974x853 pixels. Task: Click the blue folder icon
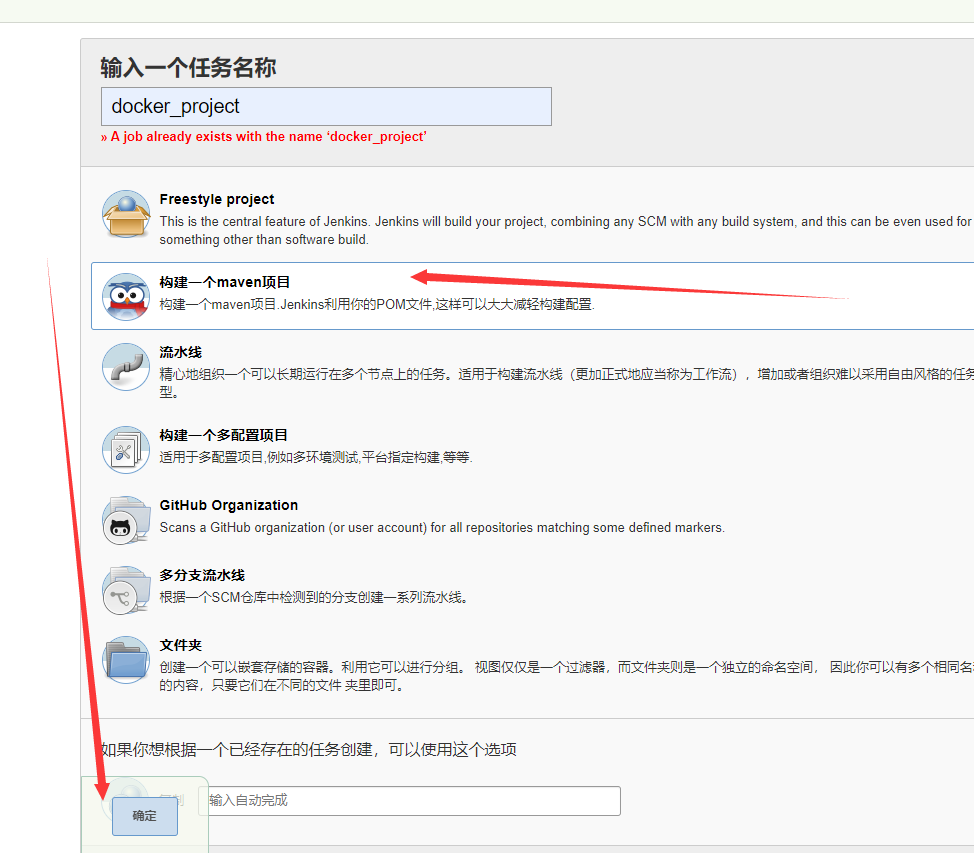tap(126, 660)
